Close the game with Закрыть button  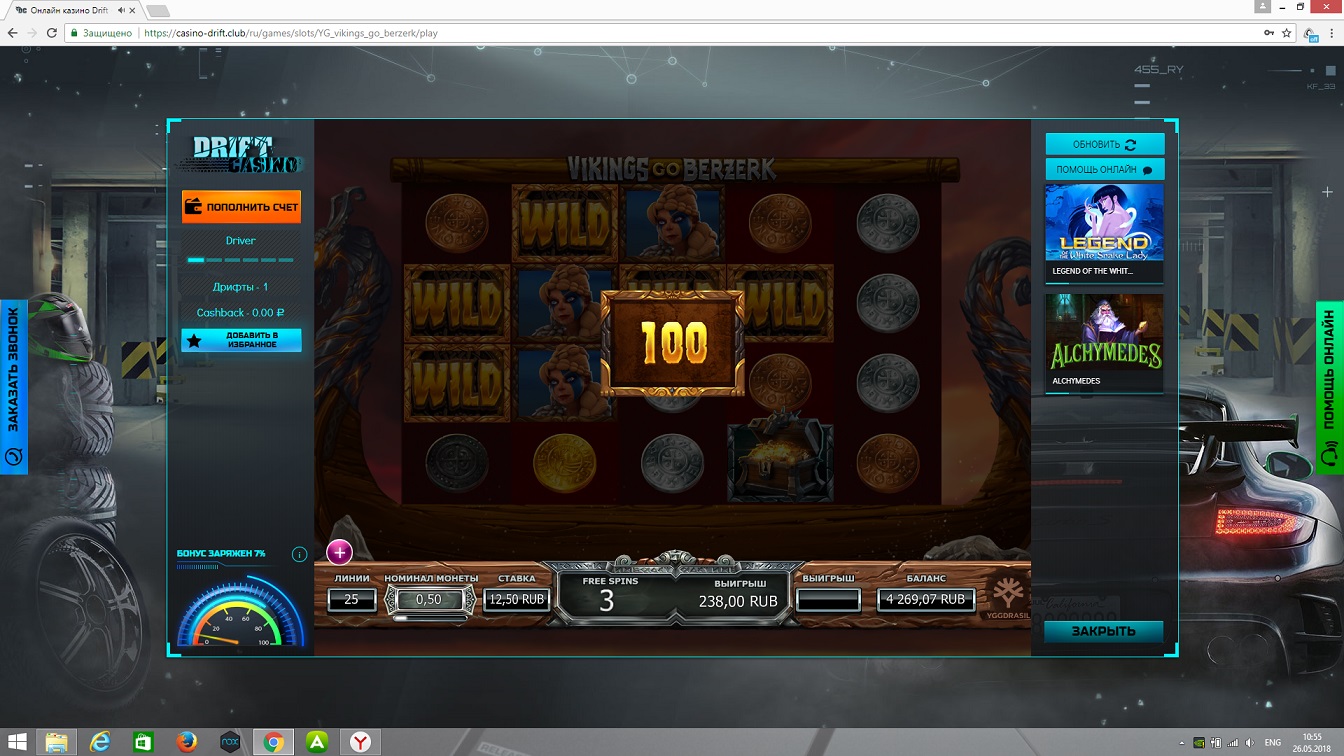click(x=1104, y=631)
